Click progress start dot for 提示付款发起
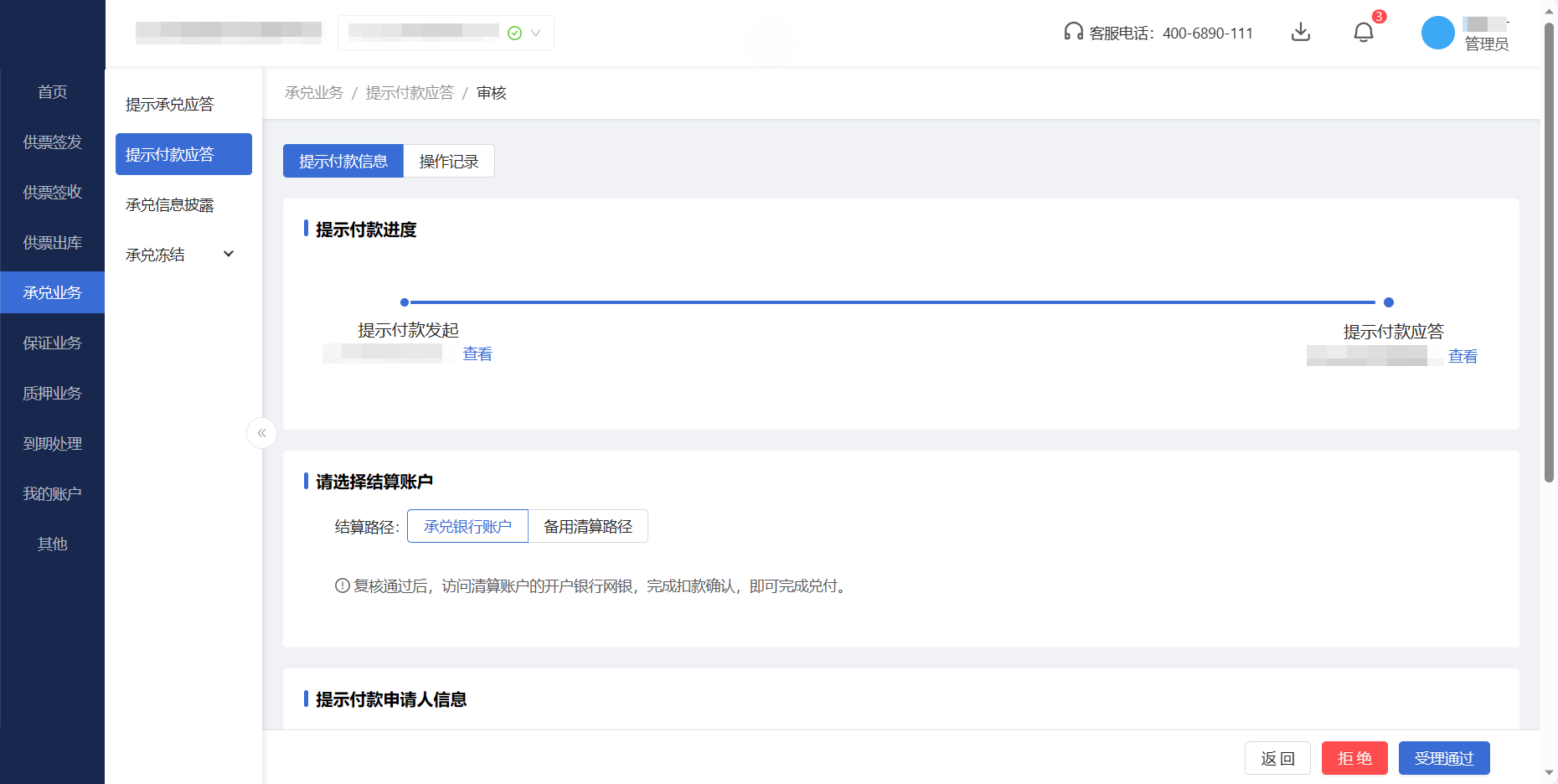The image size is (1558, 784). 405,302
